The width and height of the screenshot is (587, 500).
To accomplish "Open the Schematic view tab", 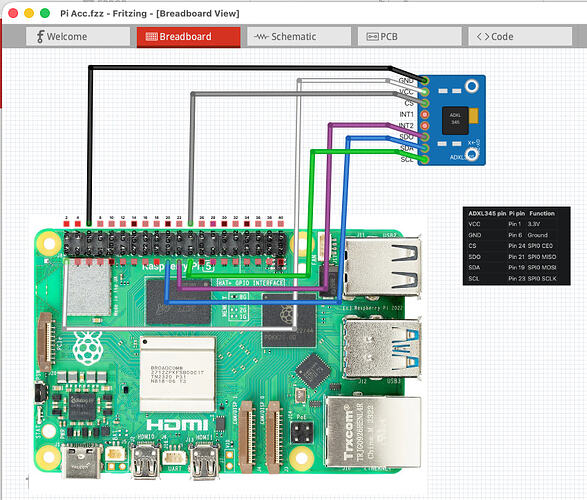I will point(299,37).
